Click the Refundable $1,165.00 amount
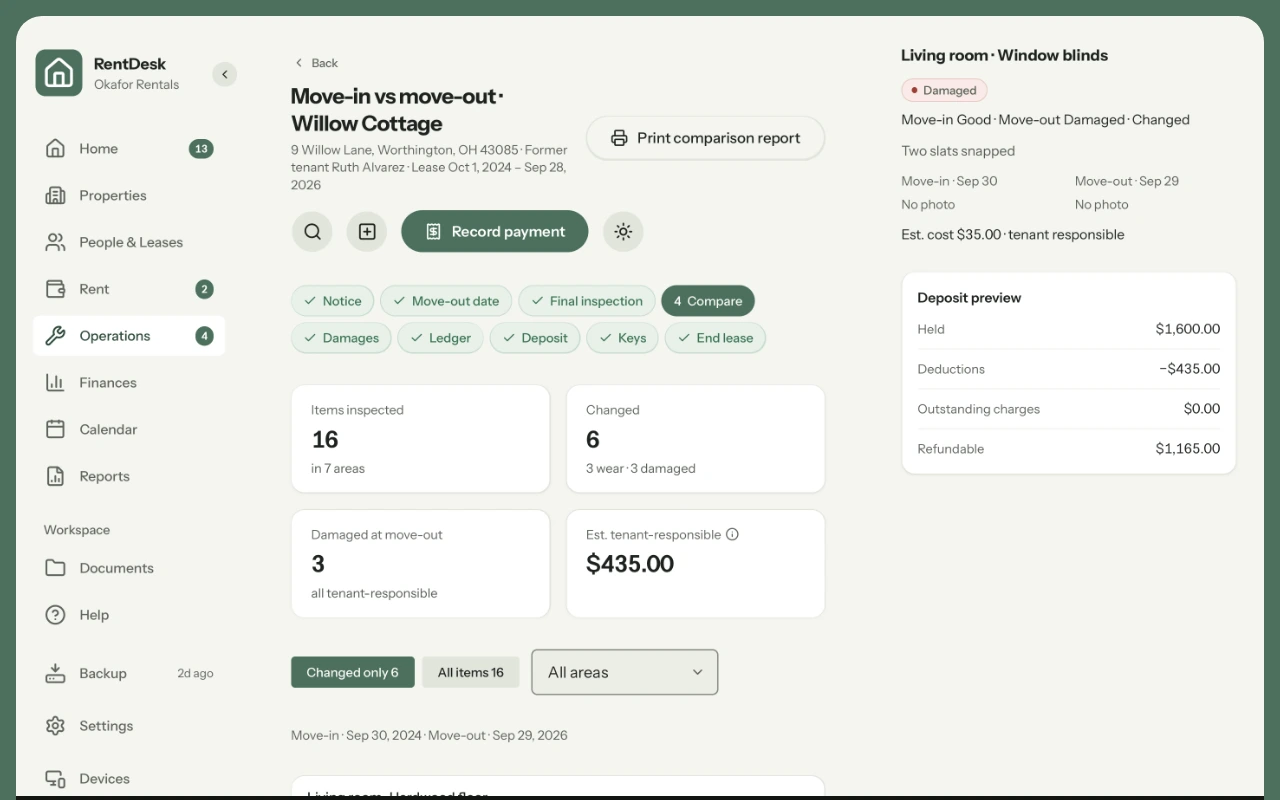The height and width of the screenshot is (800, 1280). tap(1188, 449)
